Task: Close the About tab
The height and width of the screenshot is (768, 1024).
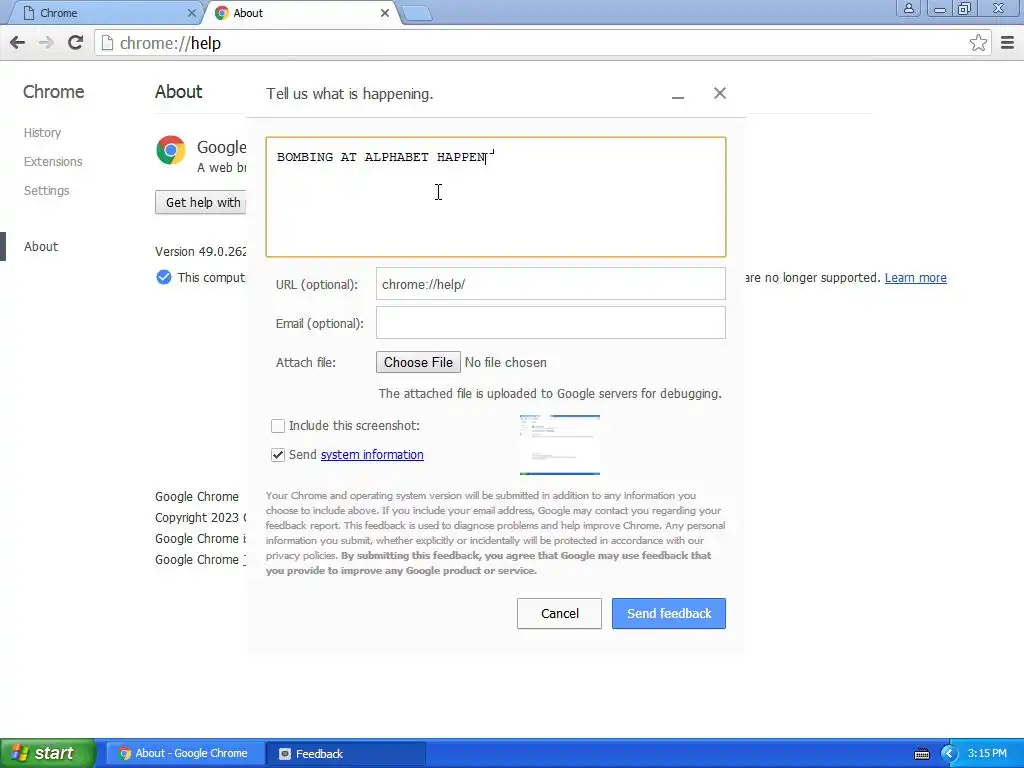Action: 385,13
